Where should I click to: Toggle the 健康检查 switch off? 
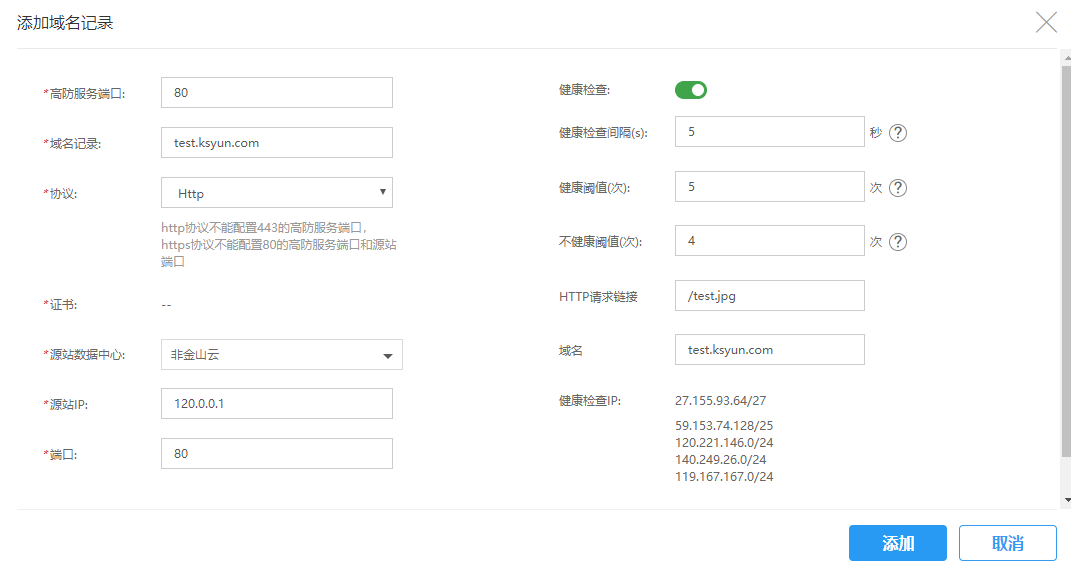pos(691,90)
